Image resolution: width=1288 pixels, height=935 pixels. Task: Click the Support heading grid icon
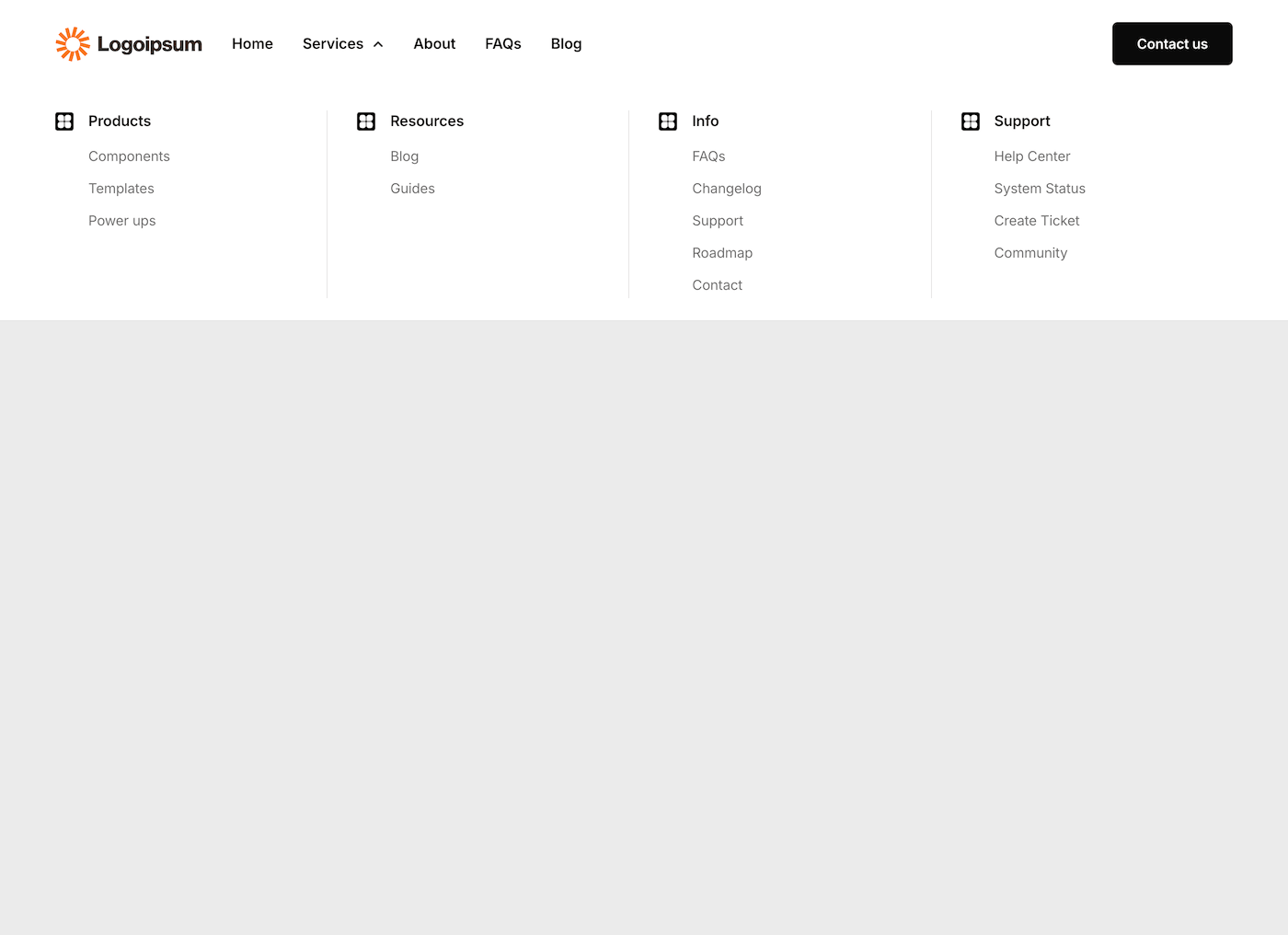click(x=971, y=121)
